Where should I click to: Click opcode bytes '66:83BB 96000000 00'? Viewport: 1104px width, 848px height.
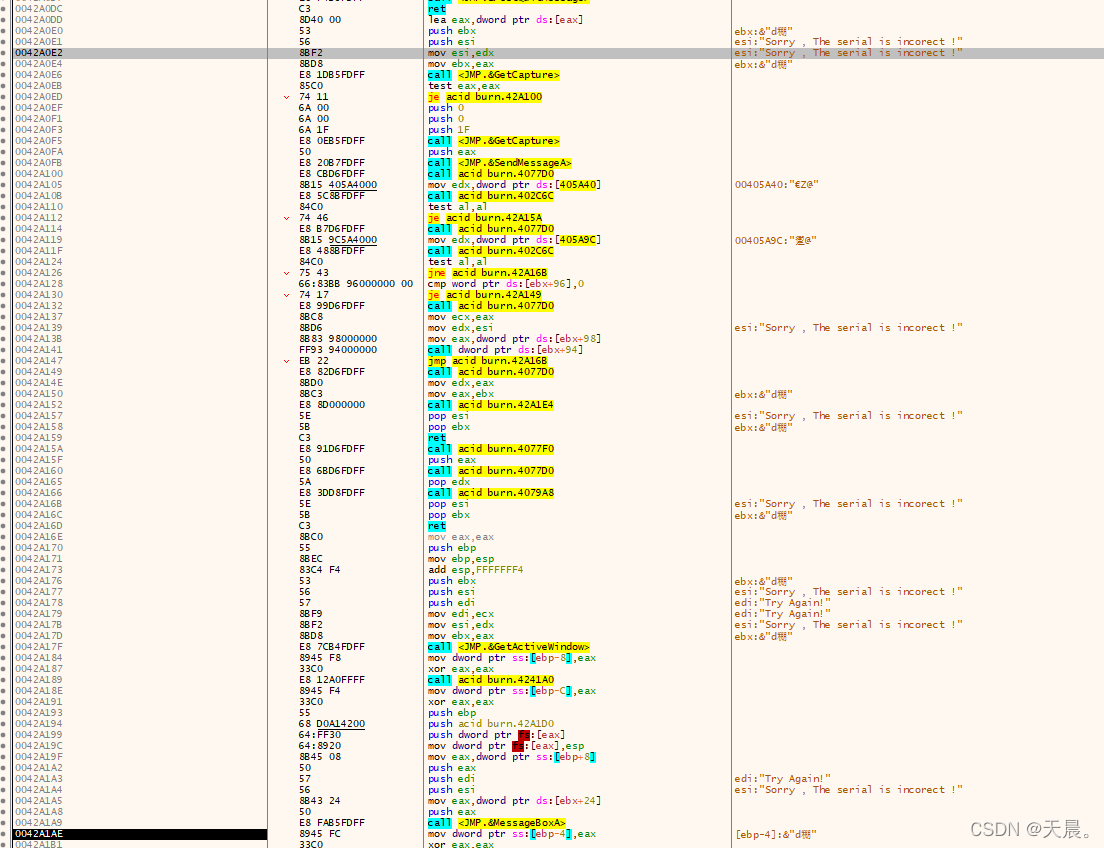point(356,284)
